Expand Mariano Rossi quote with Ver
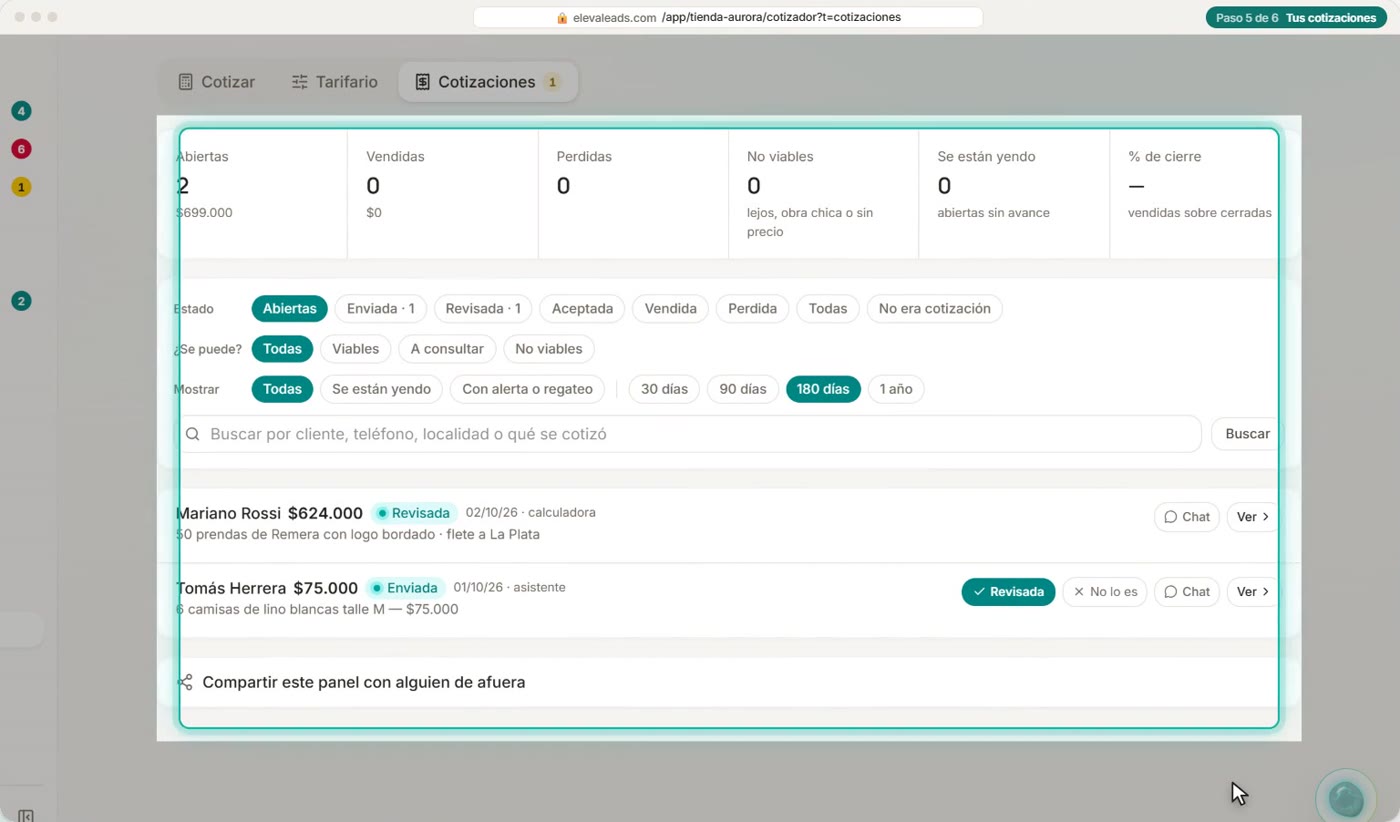The width and height of the screenshot is (1400, 822). tap(1252, 517)
